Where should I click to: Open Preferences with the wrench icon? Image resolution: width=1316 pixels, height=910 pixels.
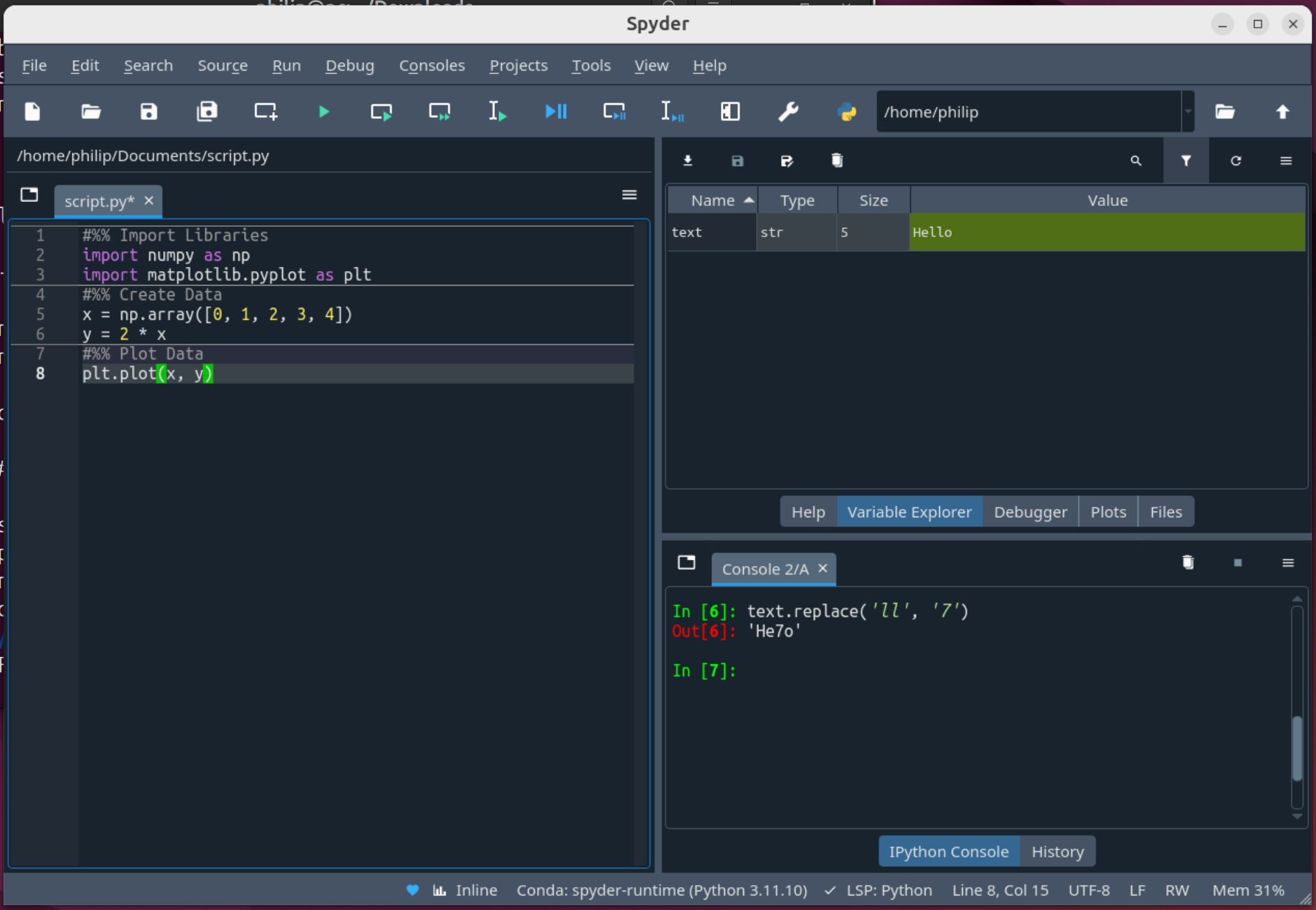[x=788, y=111]
